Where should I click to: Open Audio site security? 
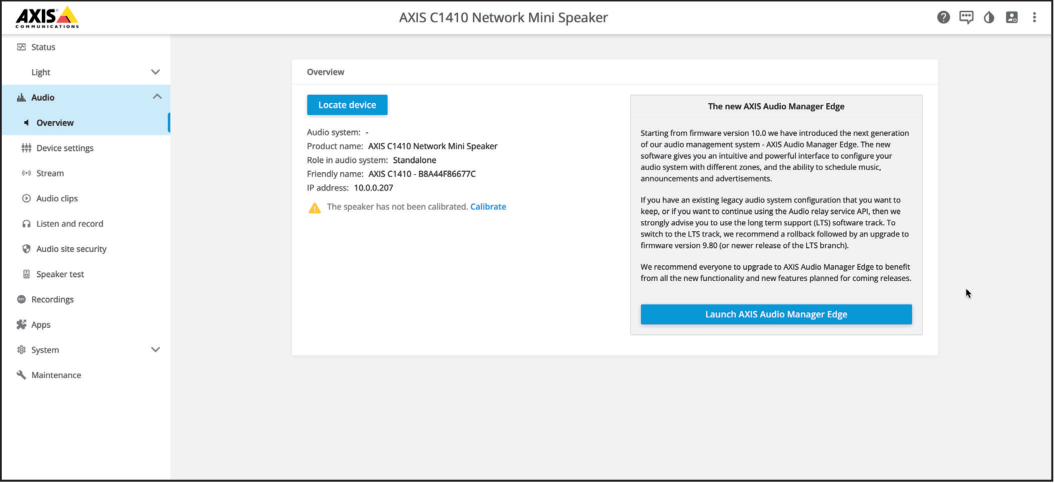coord(71,249)
